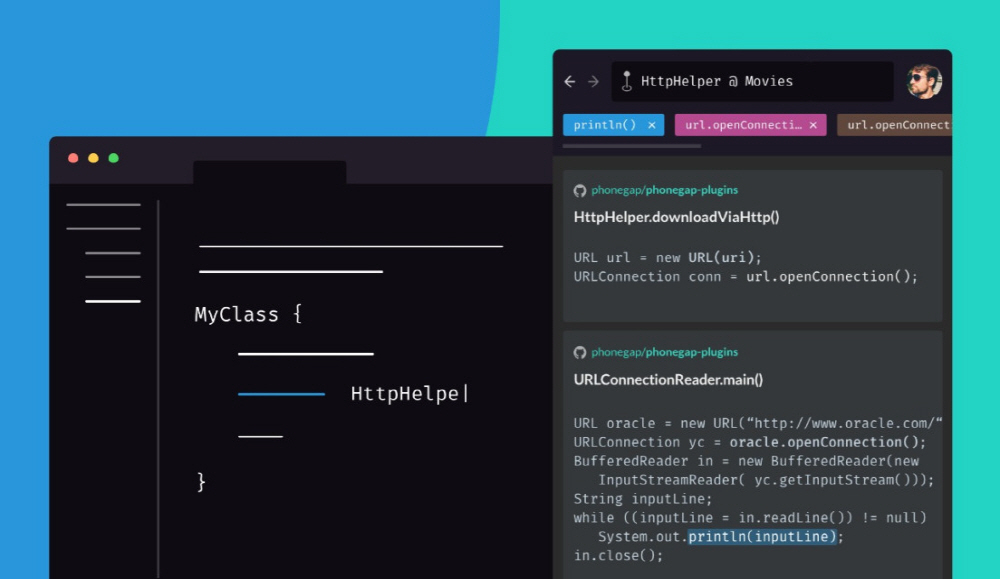Click GitHub icon above HttpHelper.downloadViaHttp()
This screenshot has width=1000, height=579.
[580, 190]
